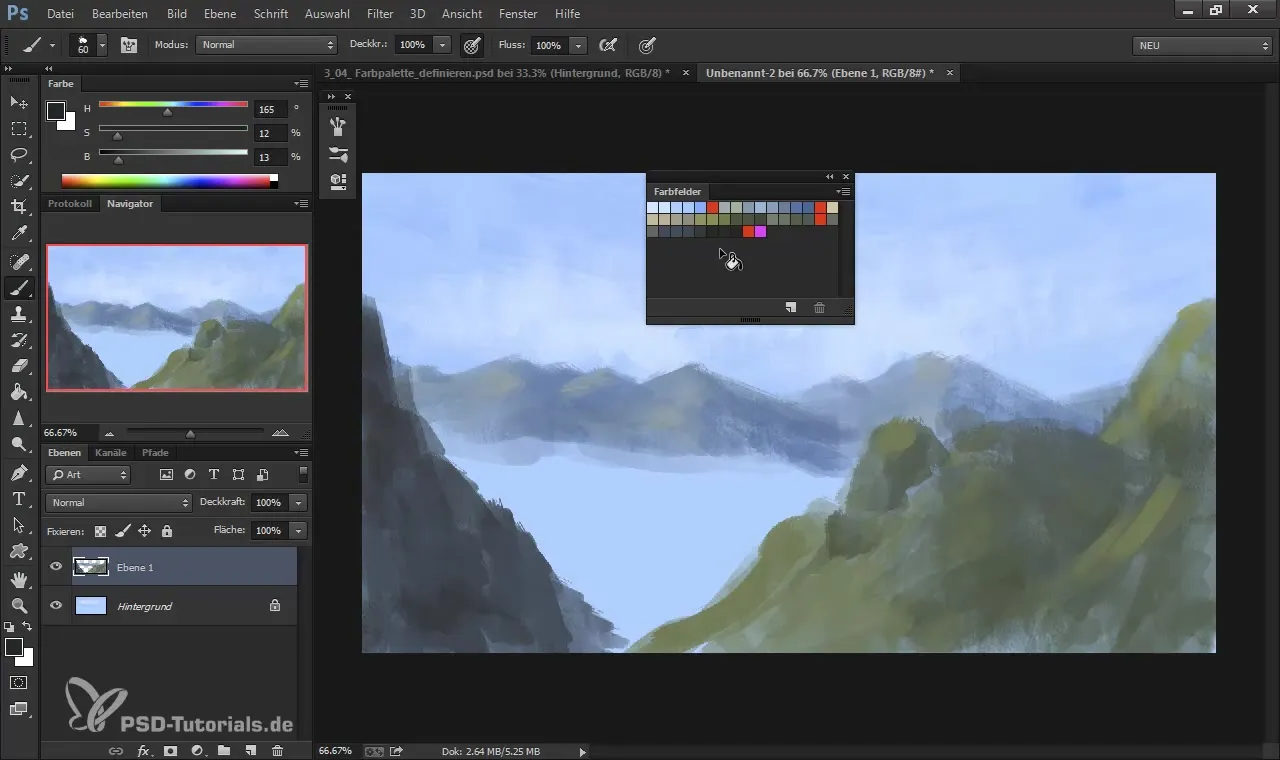Viewport: 1280px width, 760px height.
Task: Add a layer mask from Layers footer
Action: [x=170, y=750]
